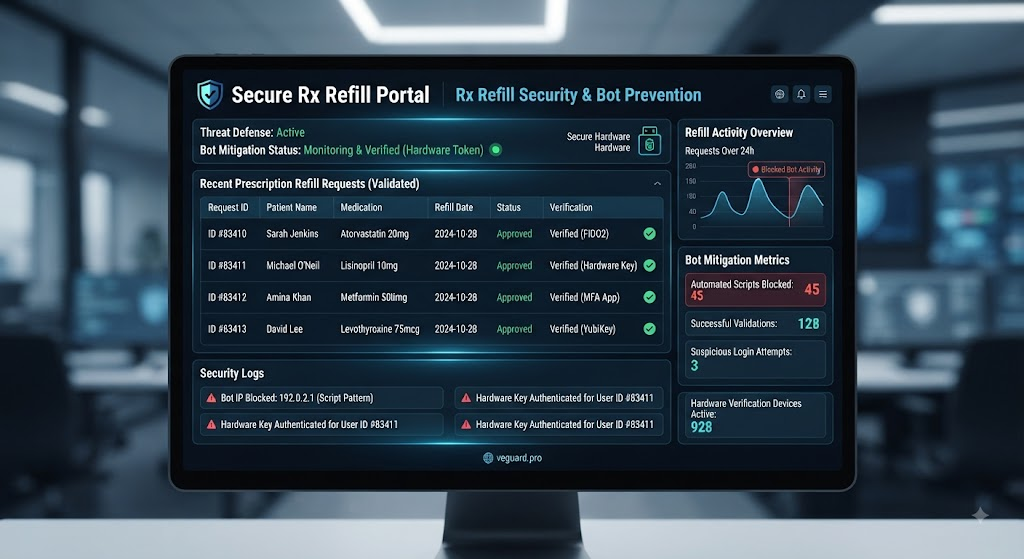1024x559 pixels.
Task: Click medication Levothyroxine 75mcg
Action: tap(379, 328)
